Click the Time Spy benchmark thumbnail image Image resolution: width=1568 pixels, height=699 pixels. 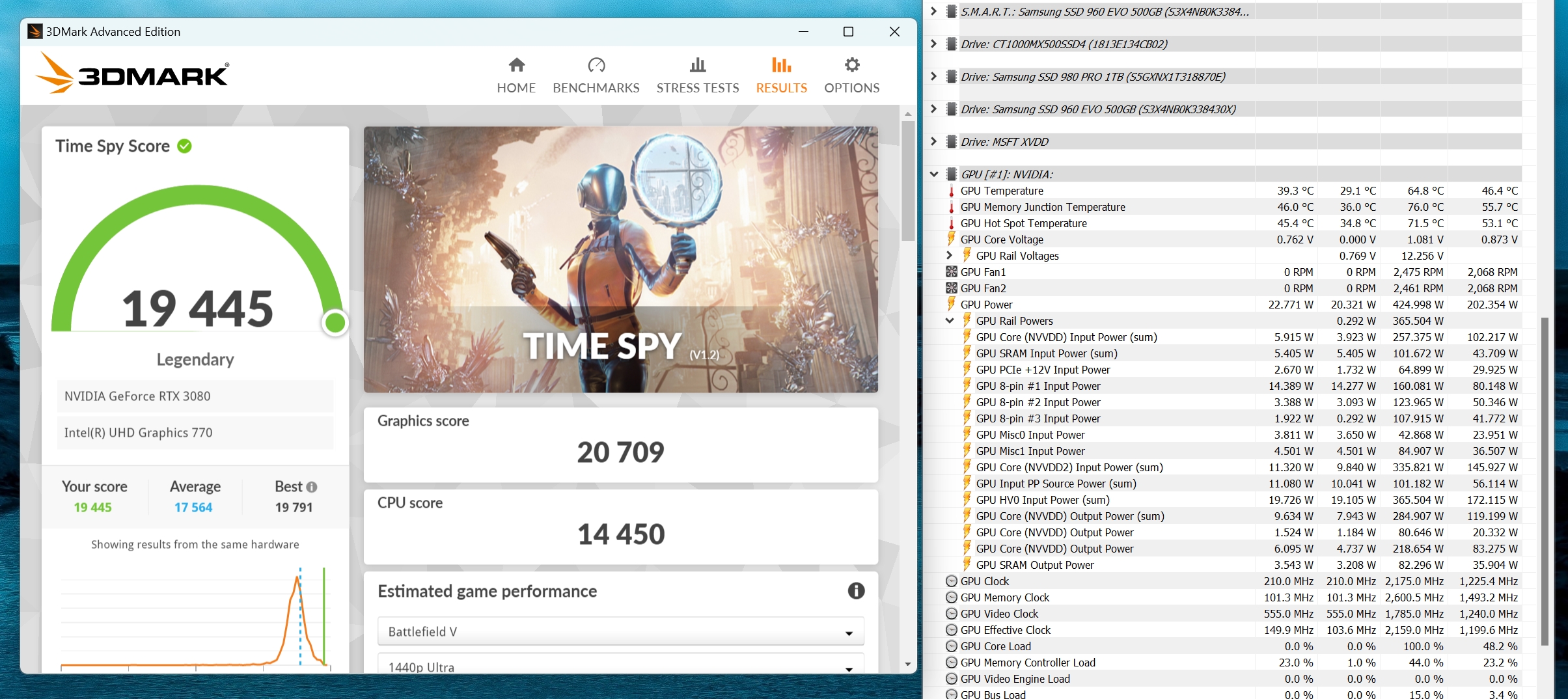click(620, 259)
